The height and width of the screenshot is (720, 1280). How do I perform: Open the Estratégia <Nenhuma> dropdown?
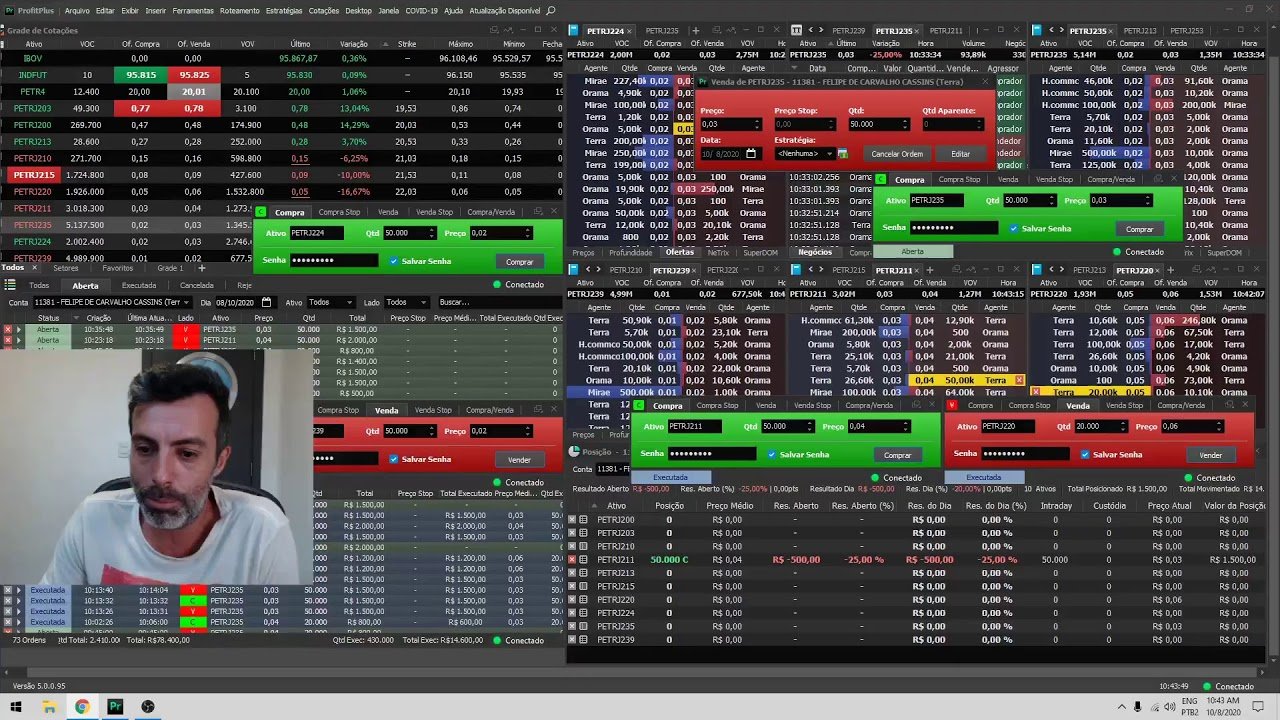[x=804, y=154]
